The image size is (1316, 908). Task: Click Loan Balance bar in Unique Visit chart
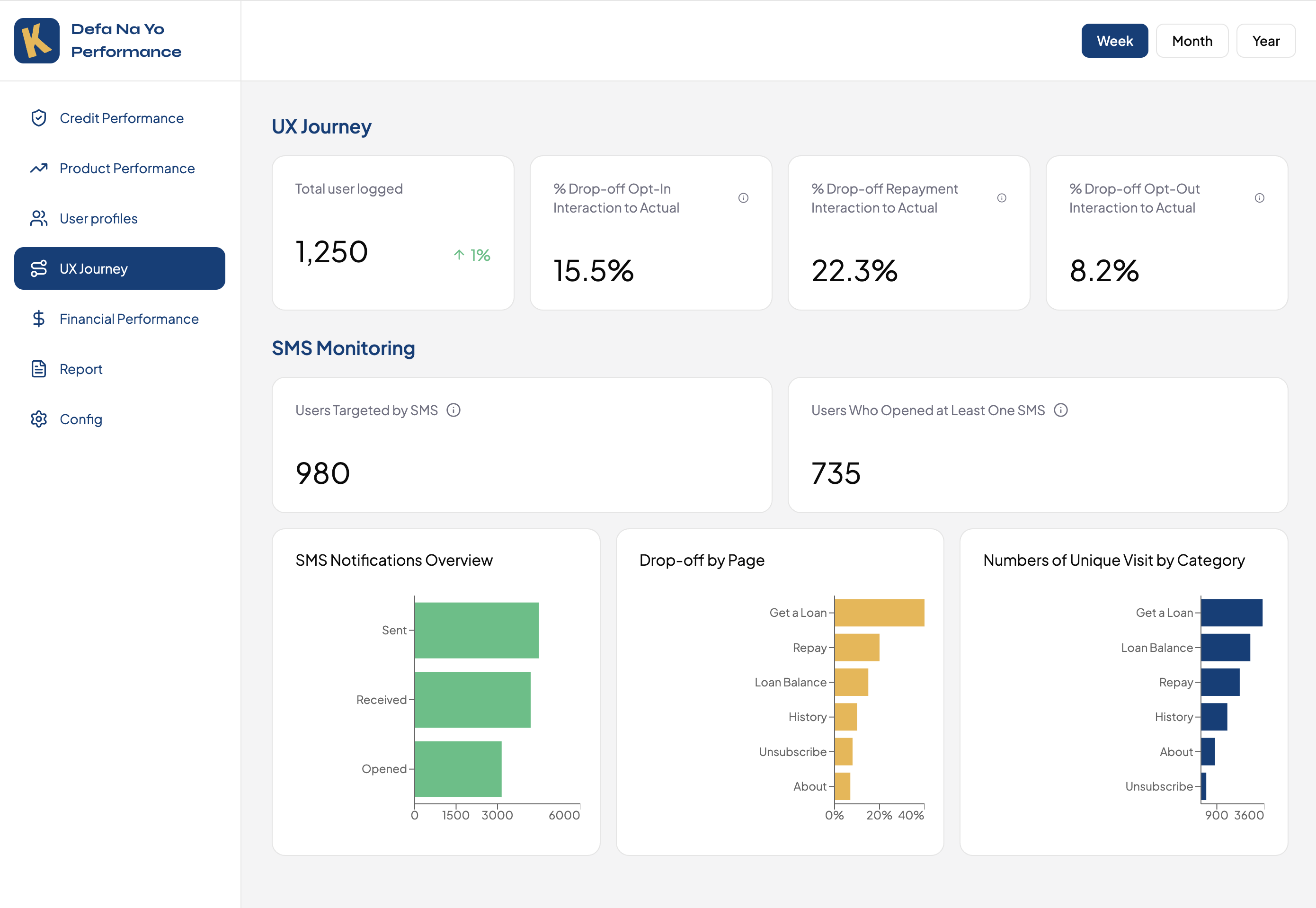click(x=1226, y=648)
